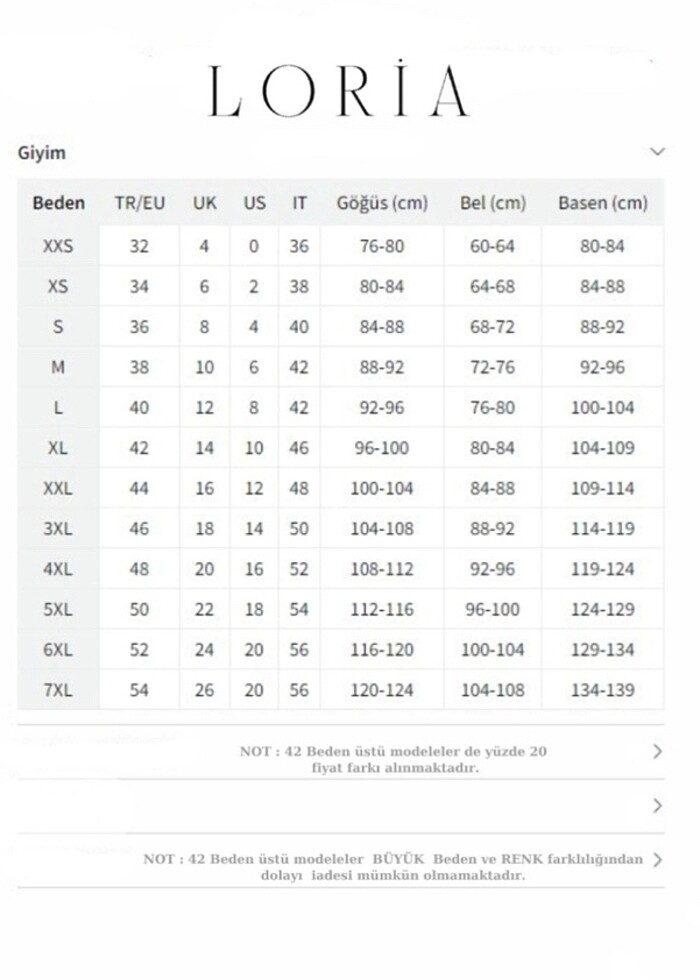Select the Beden column header

click(58, 203)
